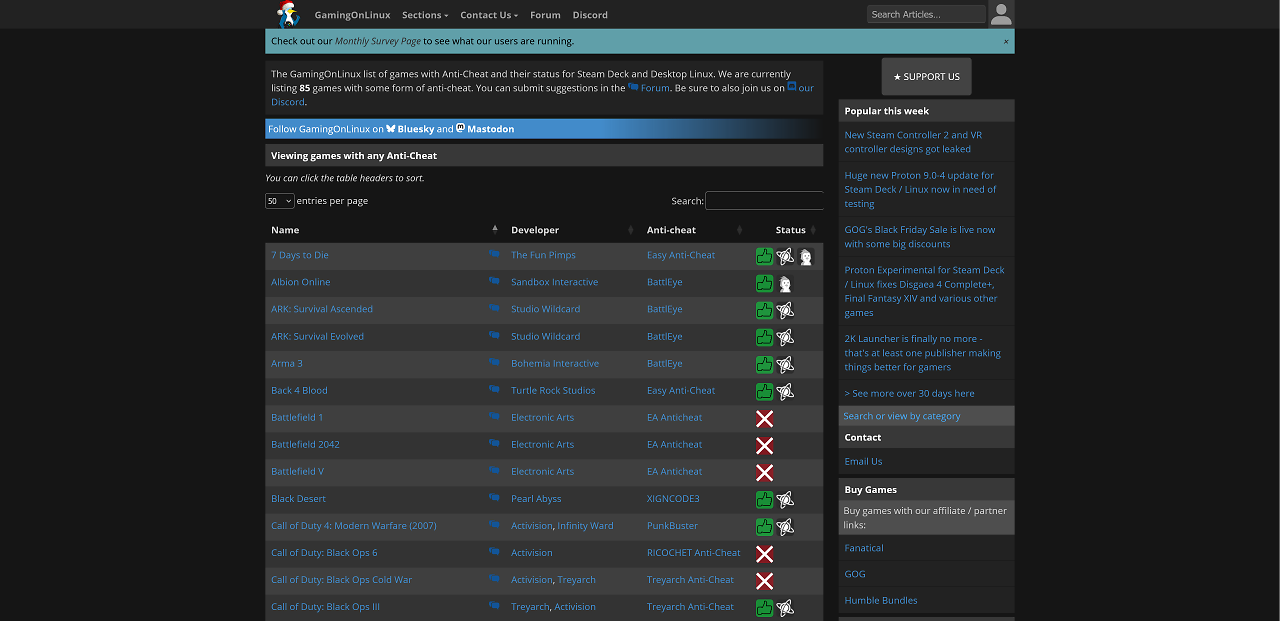This screenshot has height=621, width=1280.
Task: Click the Proton atom icon for Black Desert
Action: tap(785, 499)
